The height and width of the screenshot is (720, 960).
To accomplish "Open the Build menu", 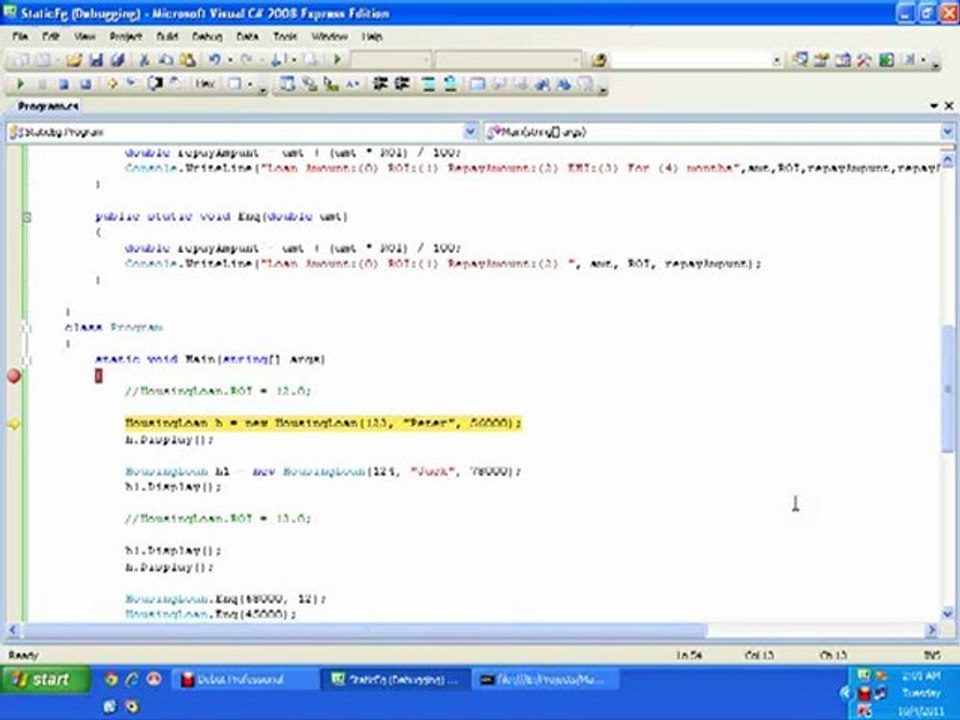I will [167, 37].
